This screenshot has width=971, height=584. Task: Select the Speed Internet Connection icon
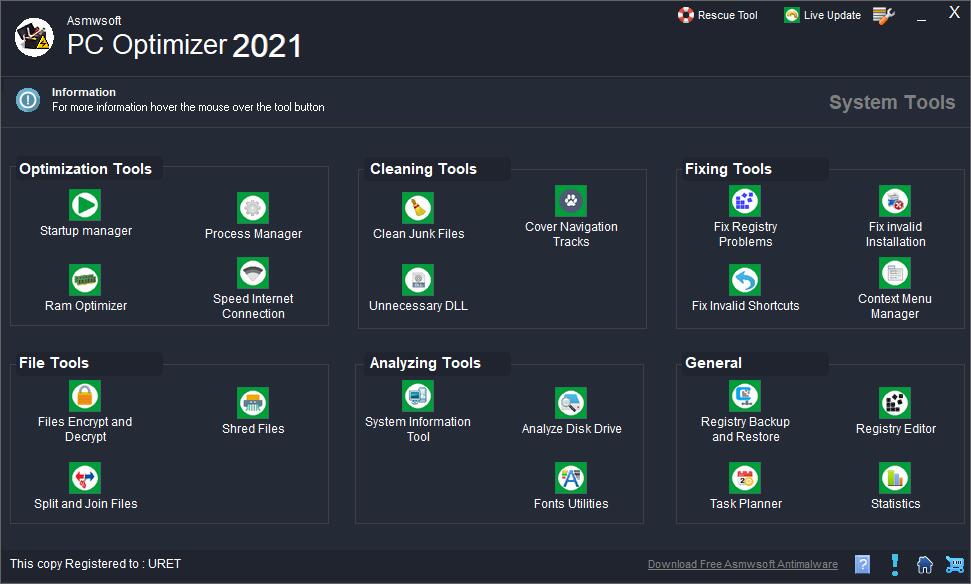tap(253, 273)
